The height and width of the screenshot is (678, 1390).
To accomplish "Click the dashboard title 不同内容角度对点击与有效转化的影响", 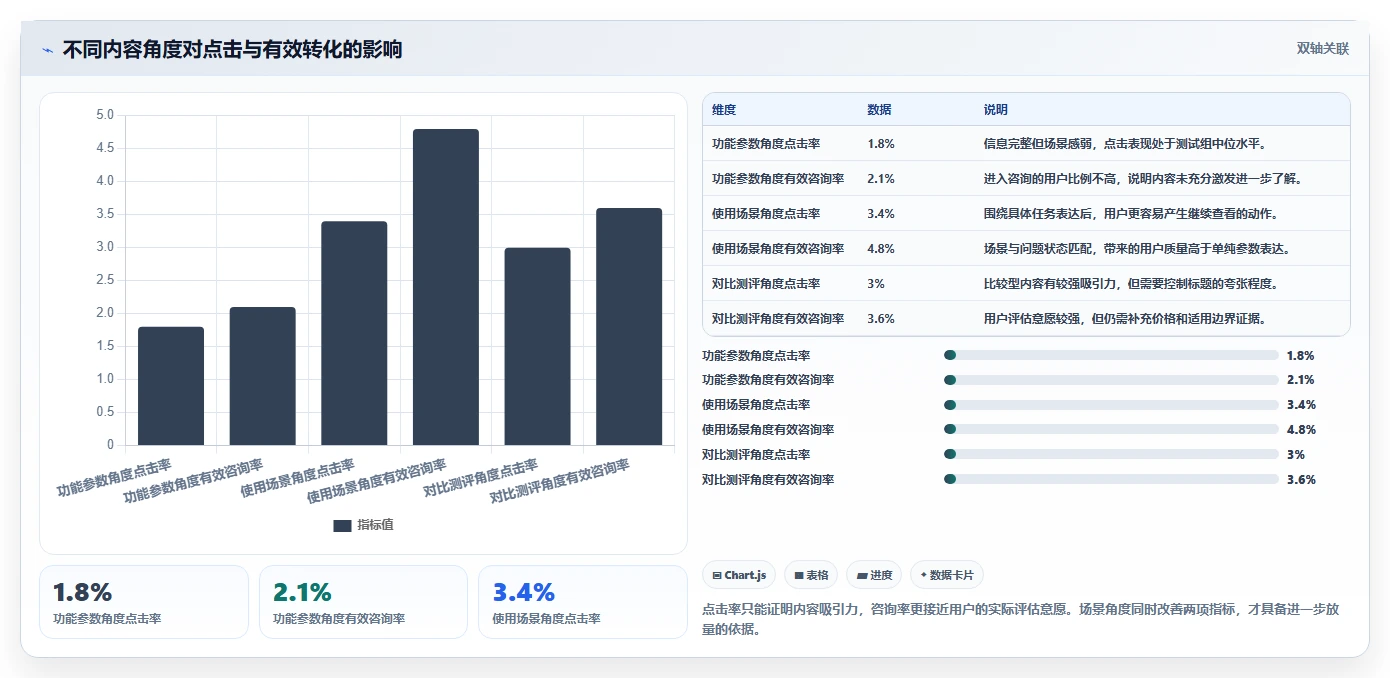I will [x=232, y=49].
